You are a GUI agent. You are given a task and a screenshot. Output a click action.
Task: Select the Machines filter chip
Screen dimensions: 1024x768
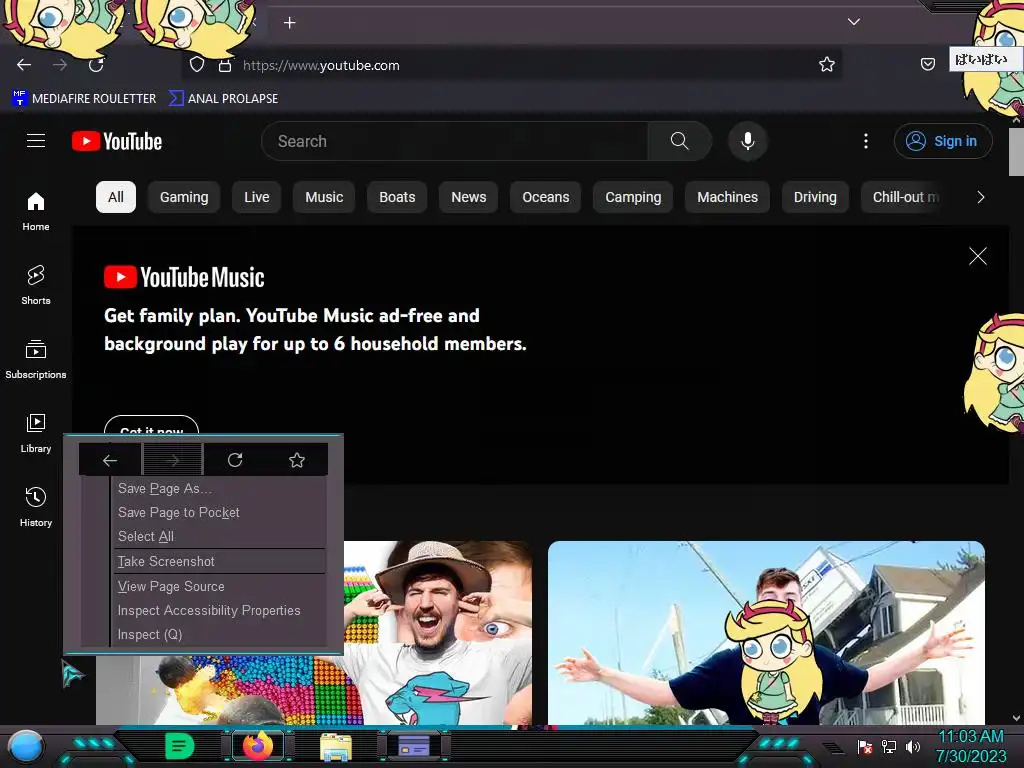coord(728,197)
